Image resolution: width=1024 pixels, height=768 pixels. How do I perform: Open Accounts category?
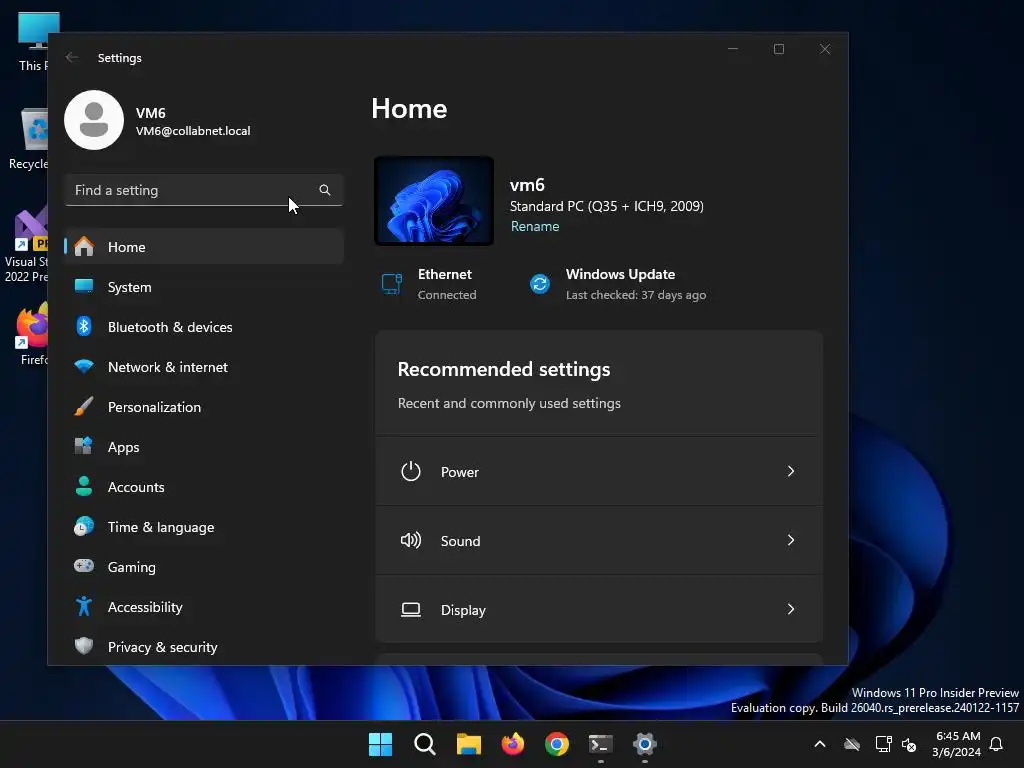[x=204, y=487]
